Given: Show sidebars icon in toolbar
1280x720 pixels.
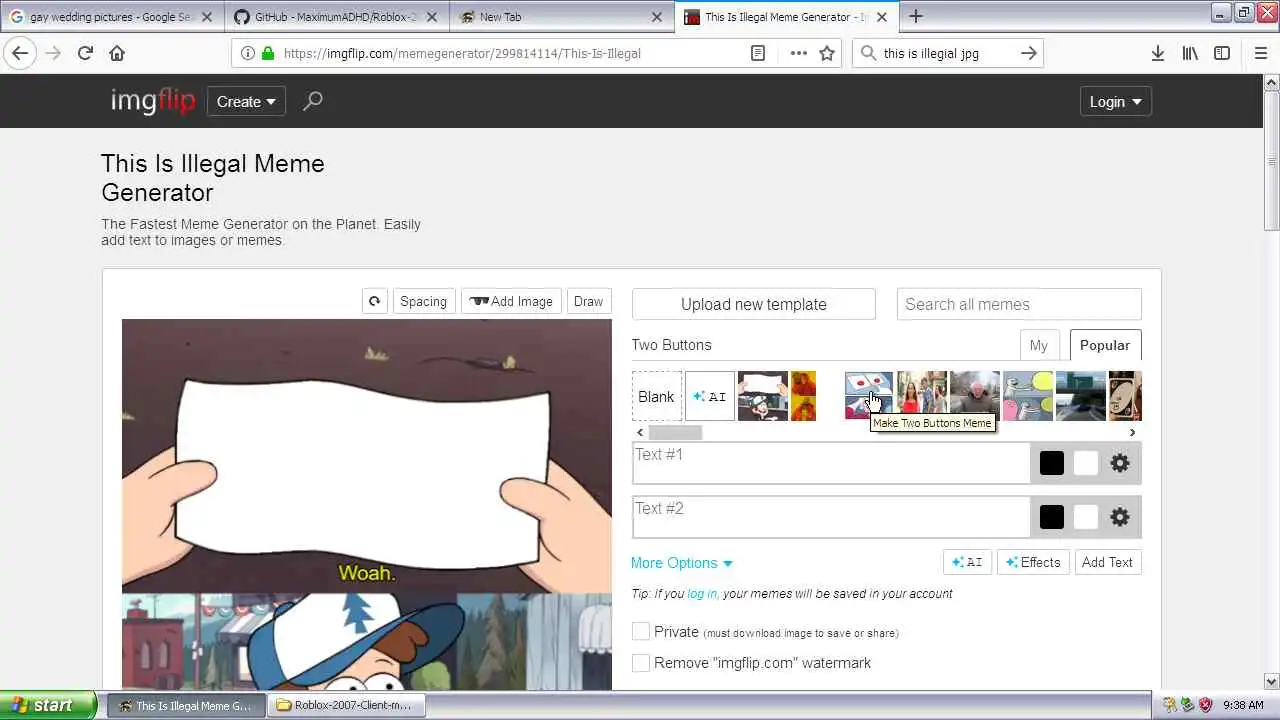Looking at the screenshot, I should tap(1222, 53).
